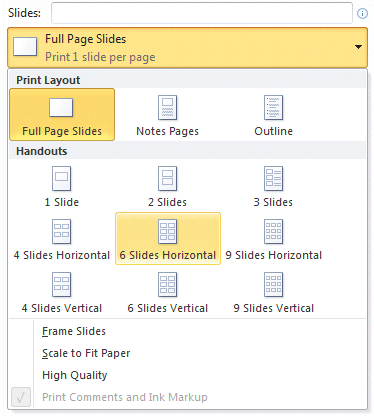Select the Outline print layout

click(273, 116)
